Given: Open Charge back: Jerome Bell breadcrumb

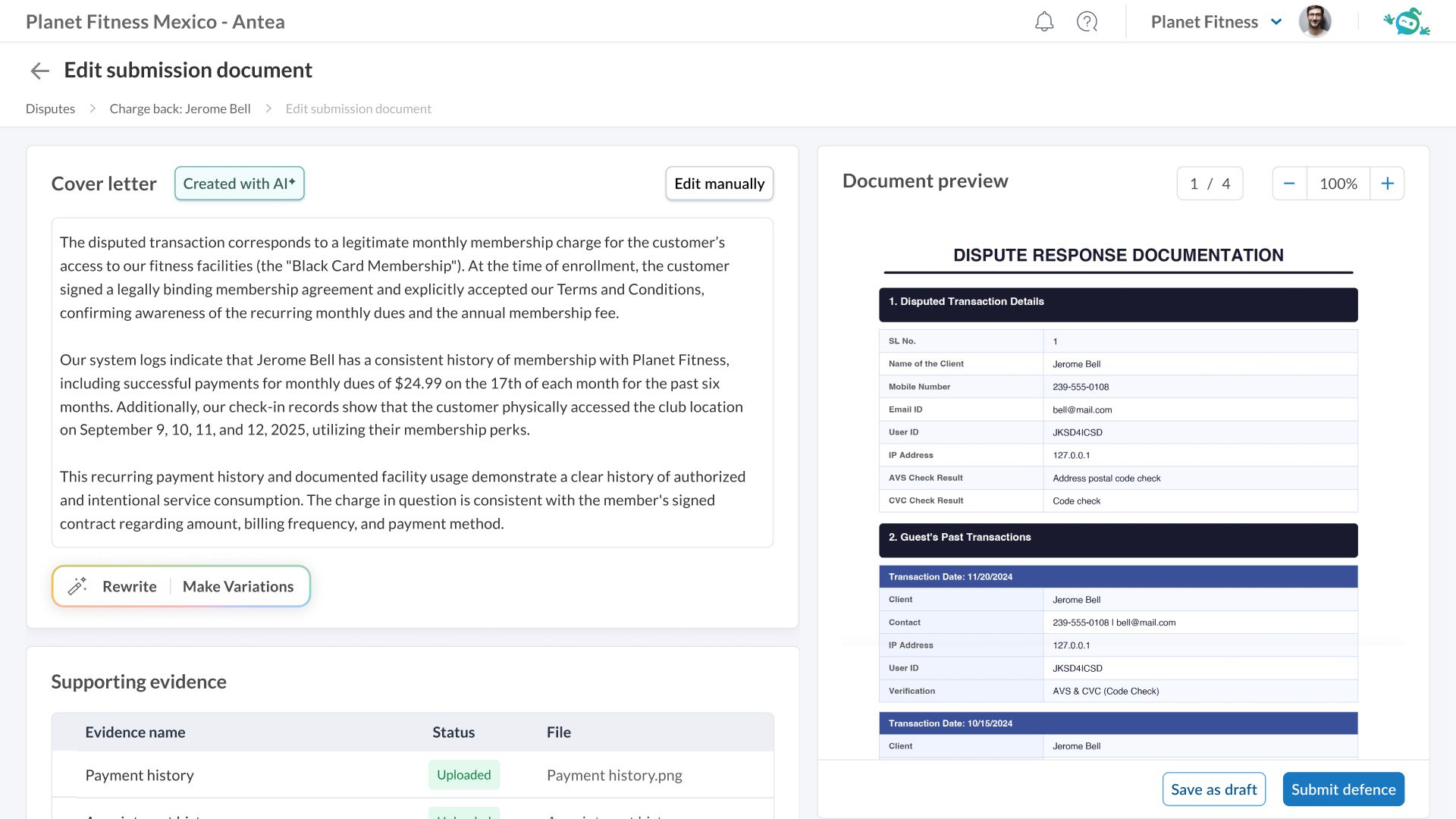Looking at the screenshot, I should click(180, 108).
